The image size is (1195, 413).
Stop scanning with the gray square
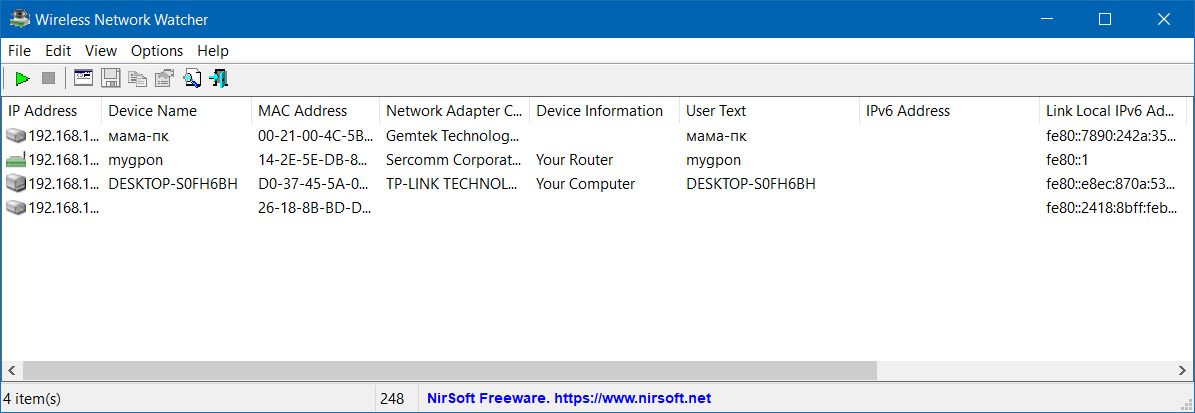pyautogui.click(x=49, y=78)
